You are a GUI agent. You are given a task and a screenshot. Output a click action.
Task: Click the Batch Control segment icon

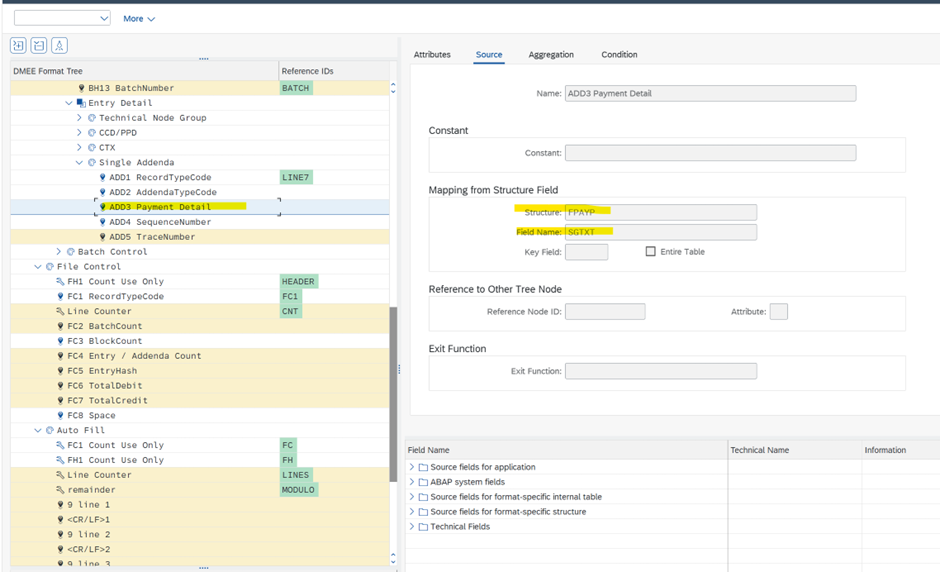point(71,252)
